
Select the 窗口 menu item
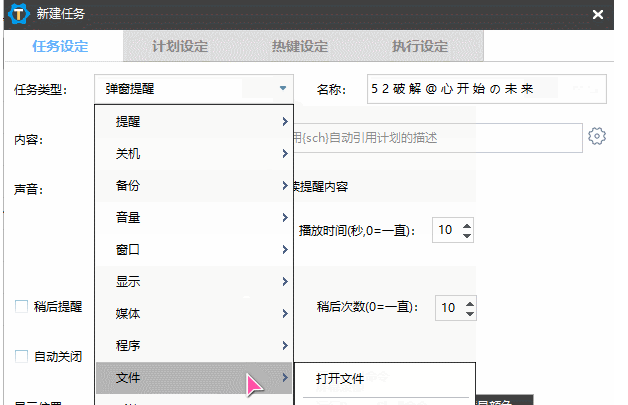point(195,249)
